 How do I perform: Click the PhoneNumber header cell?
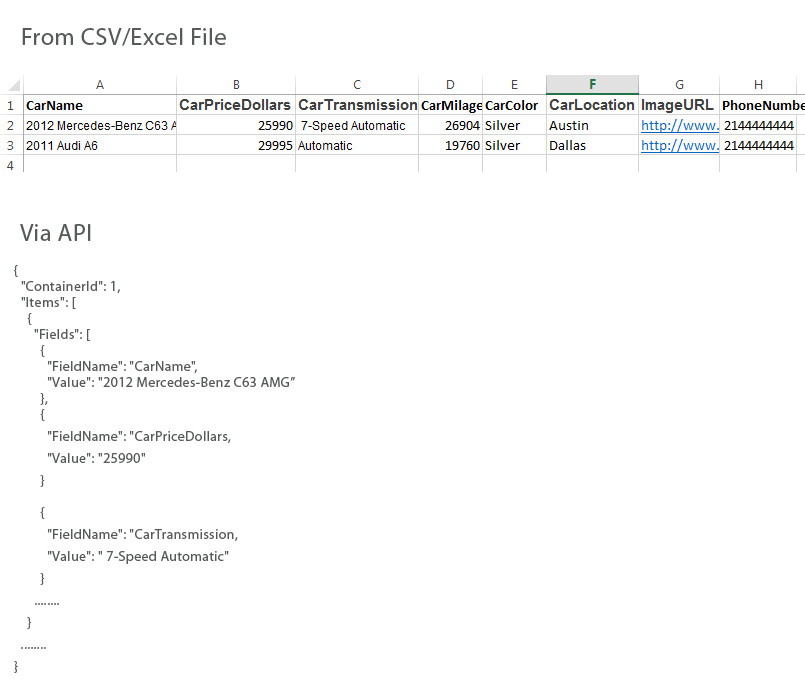click(762, 105)
